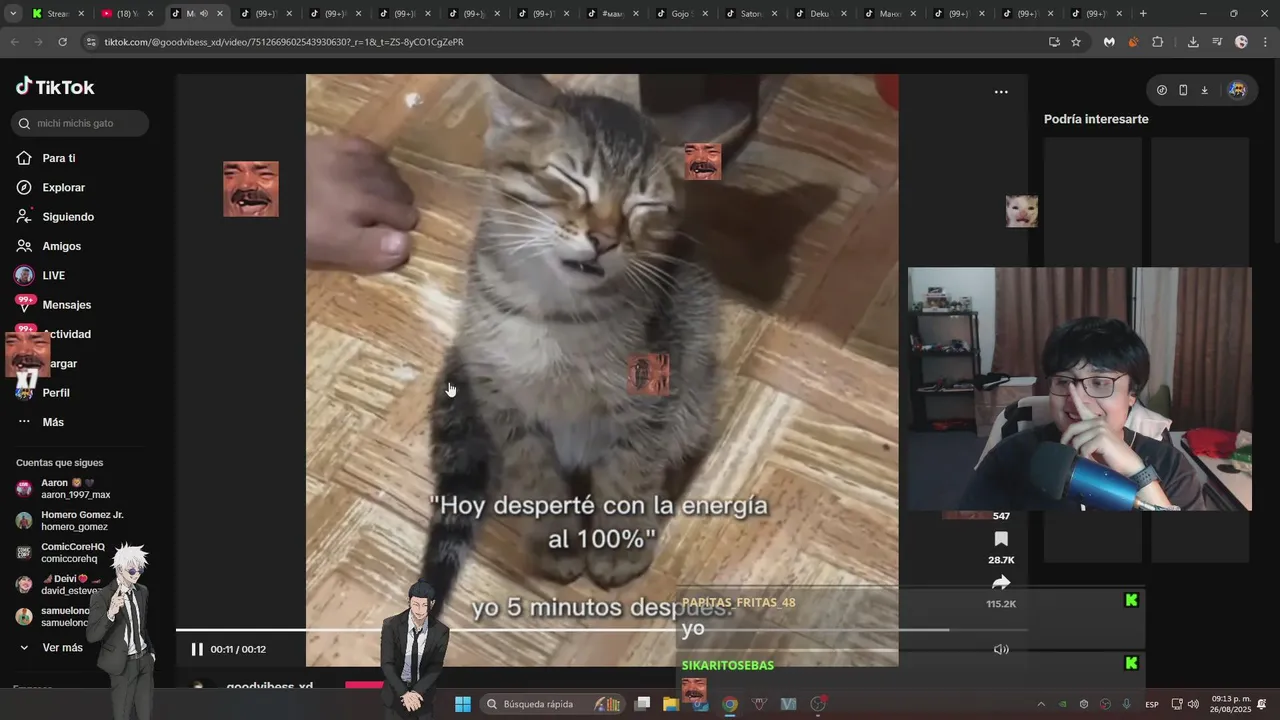
Task: Click the Chrome icon on the taskbar
Action: (730, 704)
